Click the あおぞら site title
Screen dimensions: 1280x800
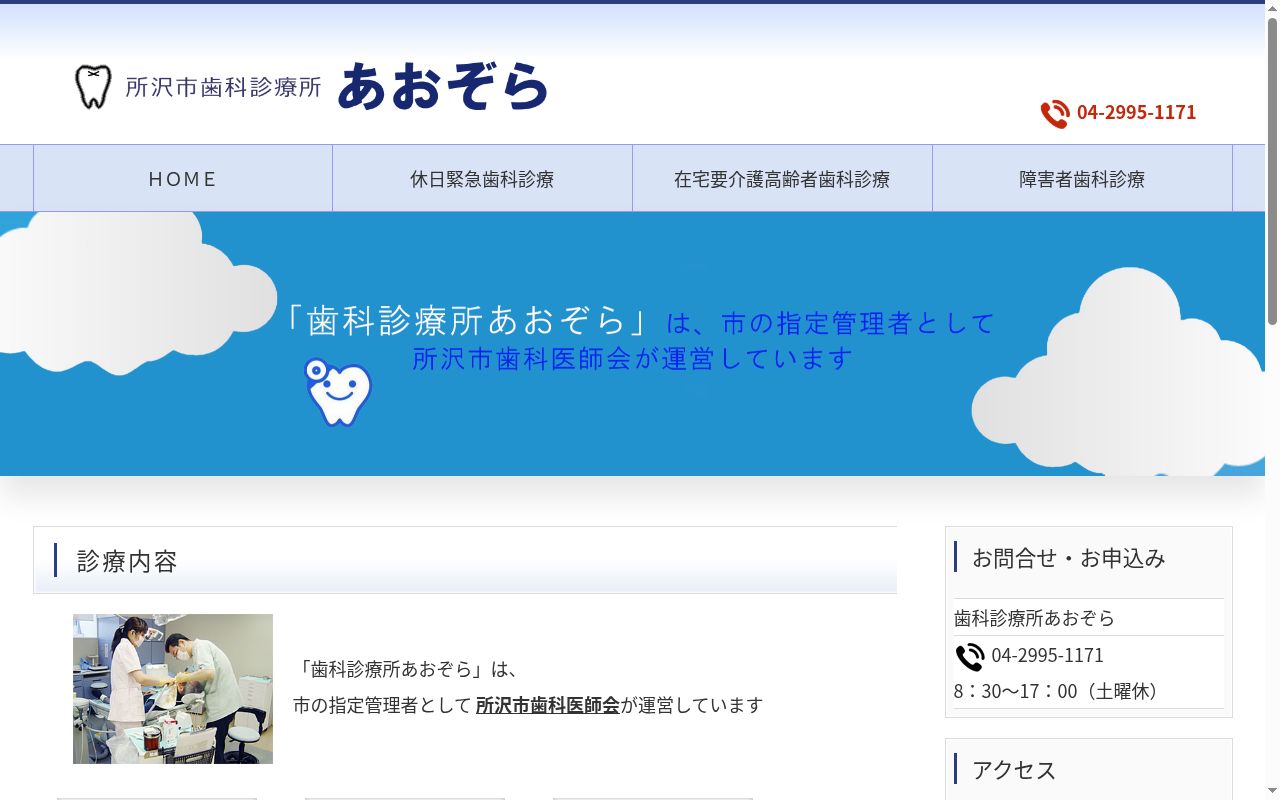(x=443, y=86)
